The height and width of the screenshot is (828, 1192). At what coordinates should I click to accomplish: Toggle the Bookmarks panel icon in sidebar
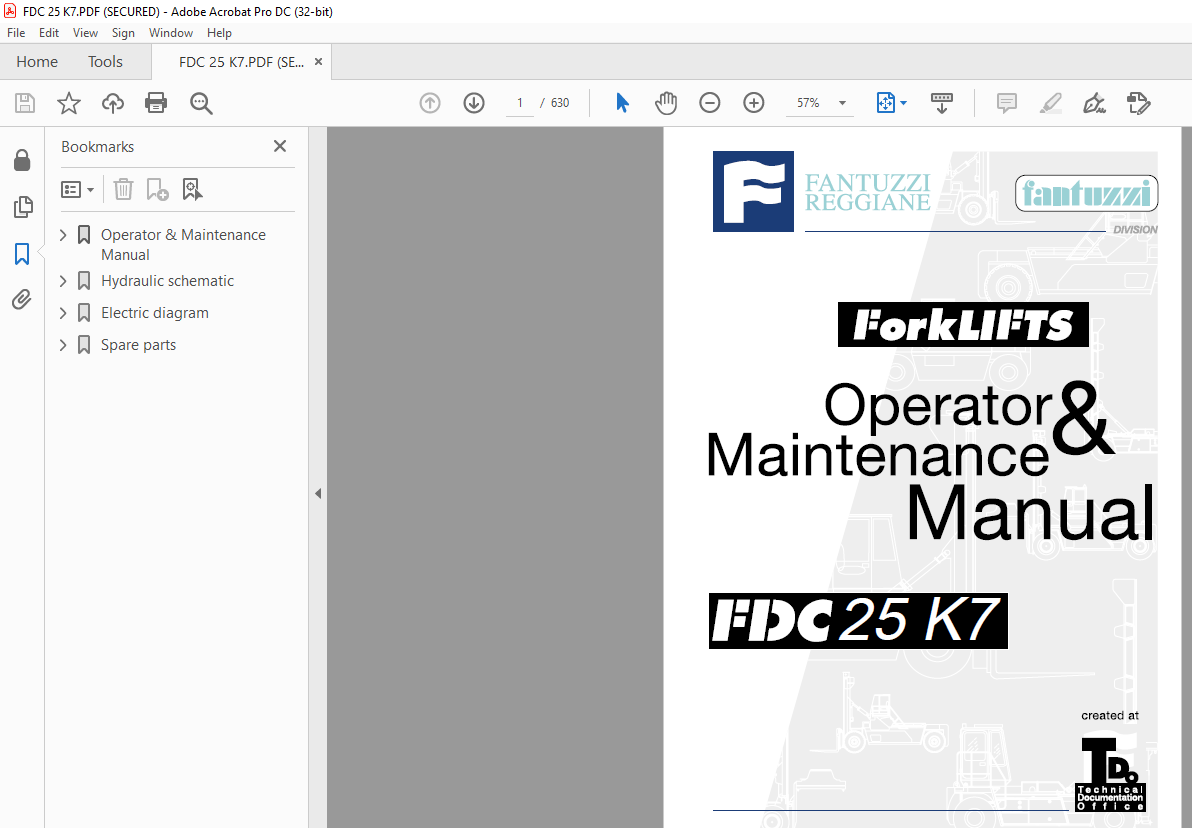pos(22,253)
